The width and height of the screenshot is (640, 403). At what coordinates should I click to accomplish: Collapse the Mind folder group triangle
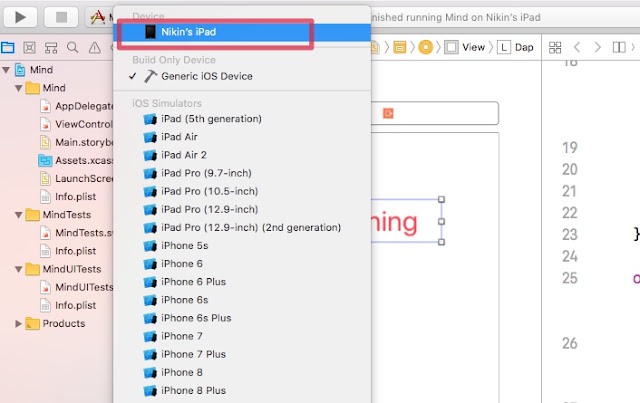click(x=18, y=88)
